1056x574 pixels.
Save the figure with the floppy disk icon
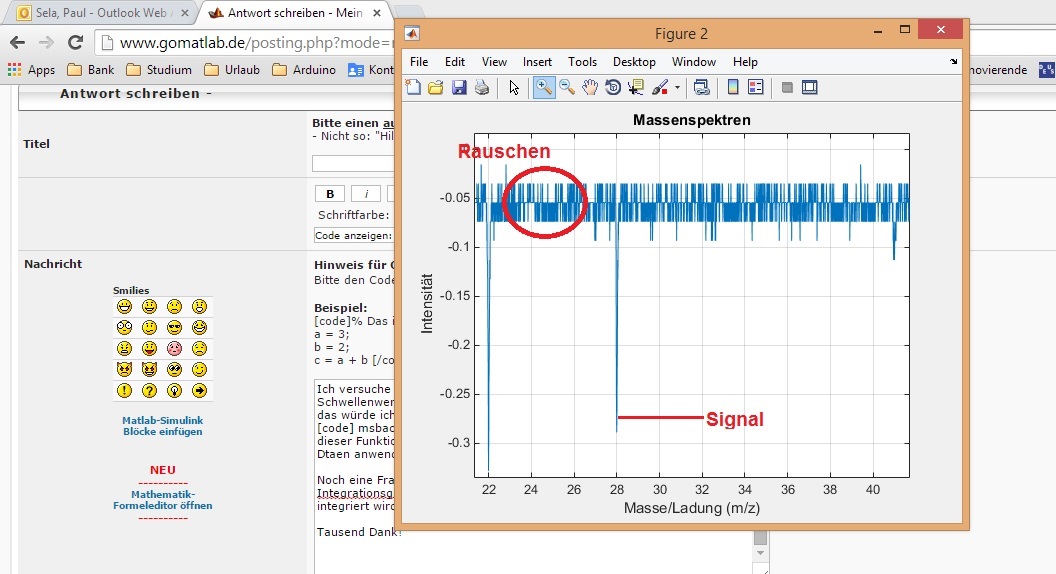459,88
